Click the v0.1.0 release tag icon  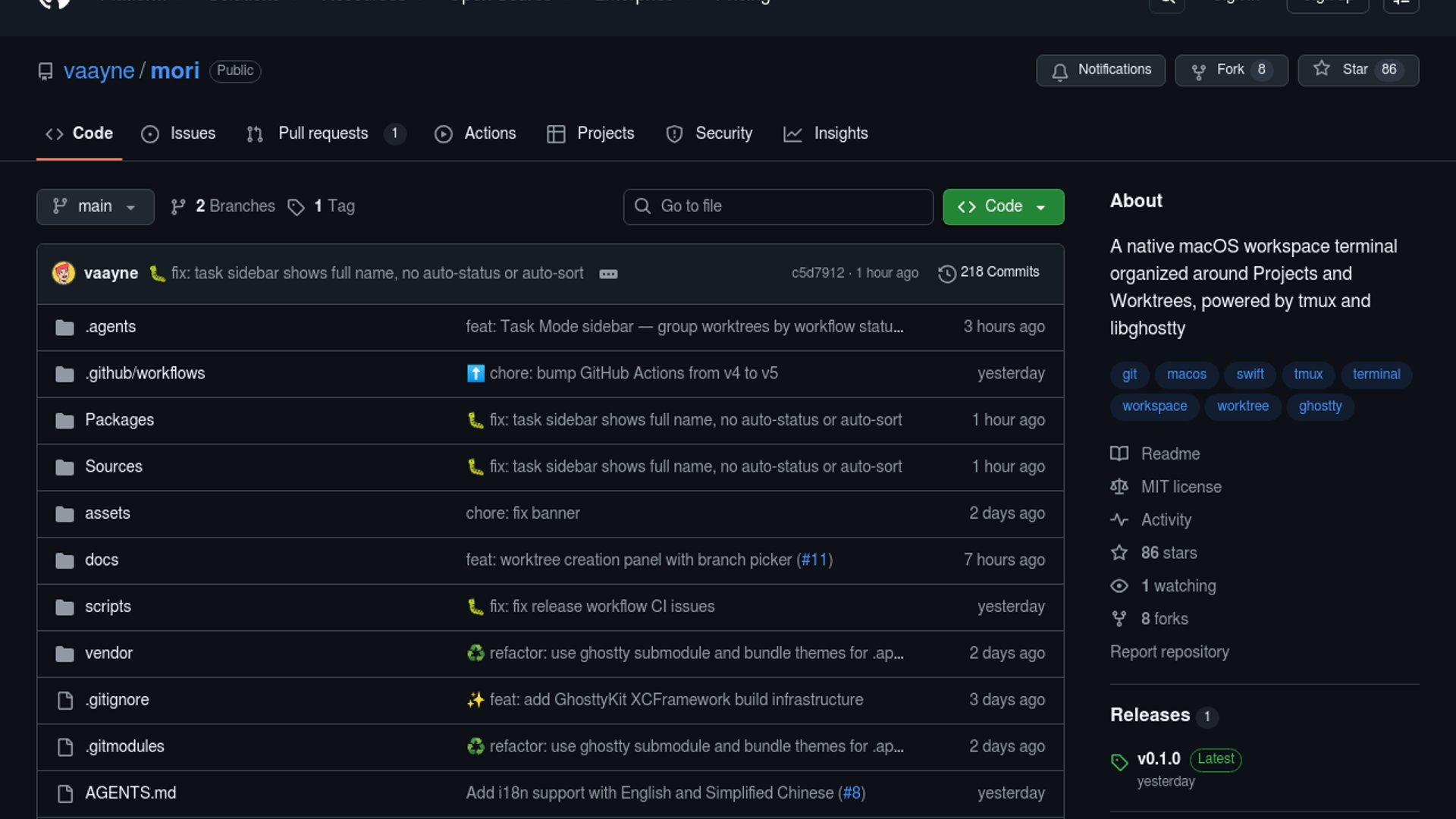point(1119,761)
